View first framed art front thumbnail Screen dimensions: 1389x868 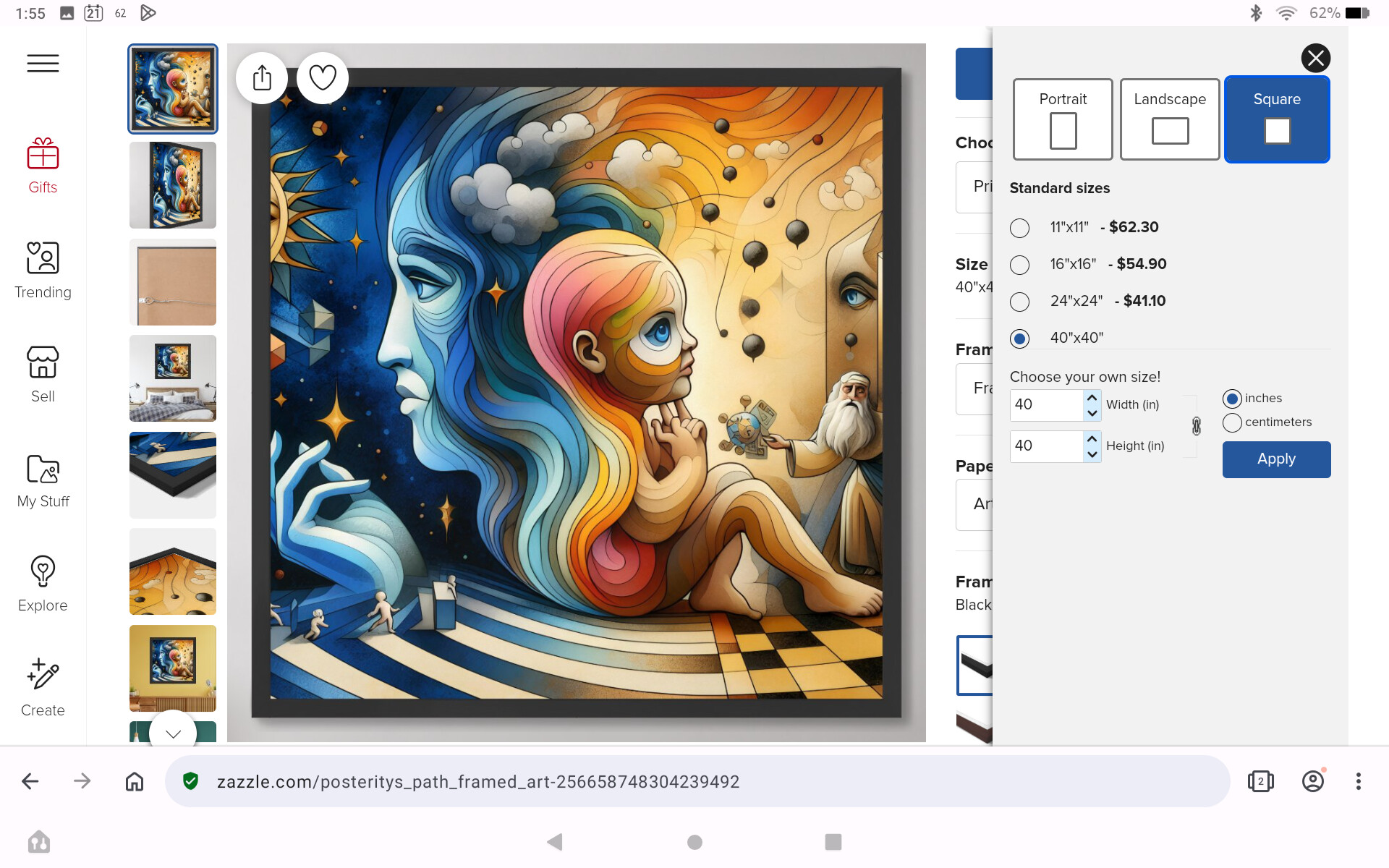pos(173,89)
